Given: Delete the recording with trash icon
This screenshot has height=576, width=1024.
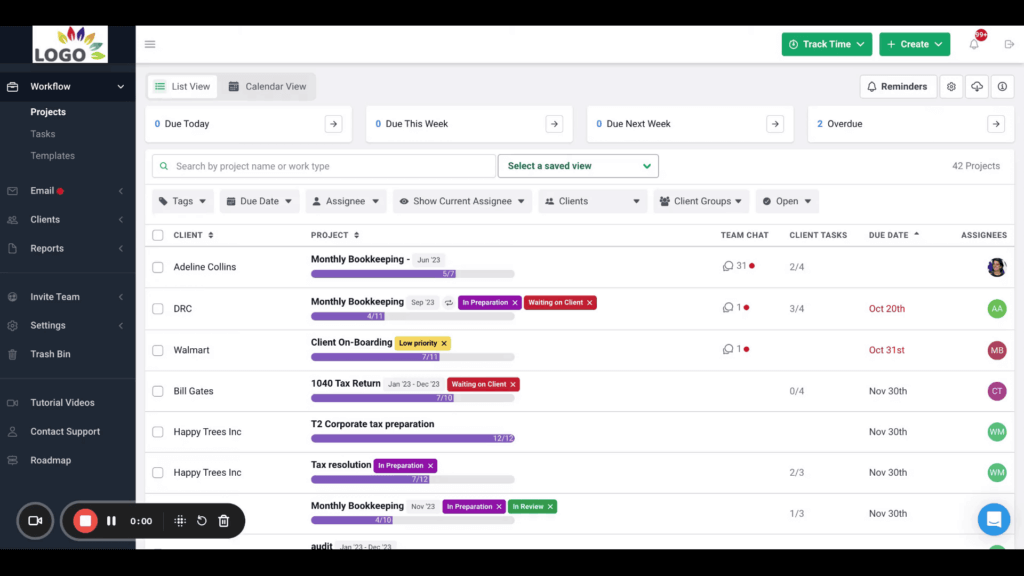Looking at the screenshot, I should [224, 521].
